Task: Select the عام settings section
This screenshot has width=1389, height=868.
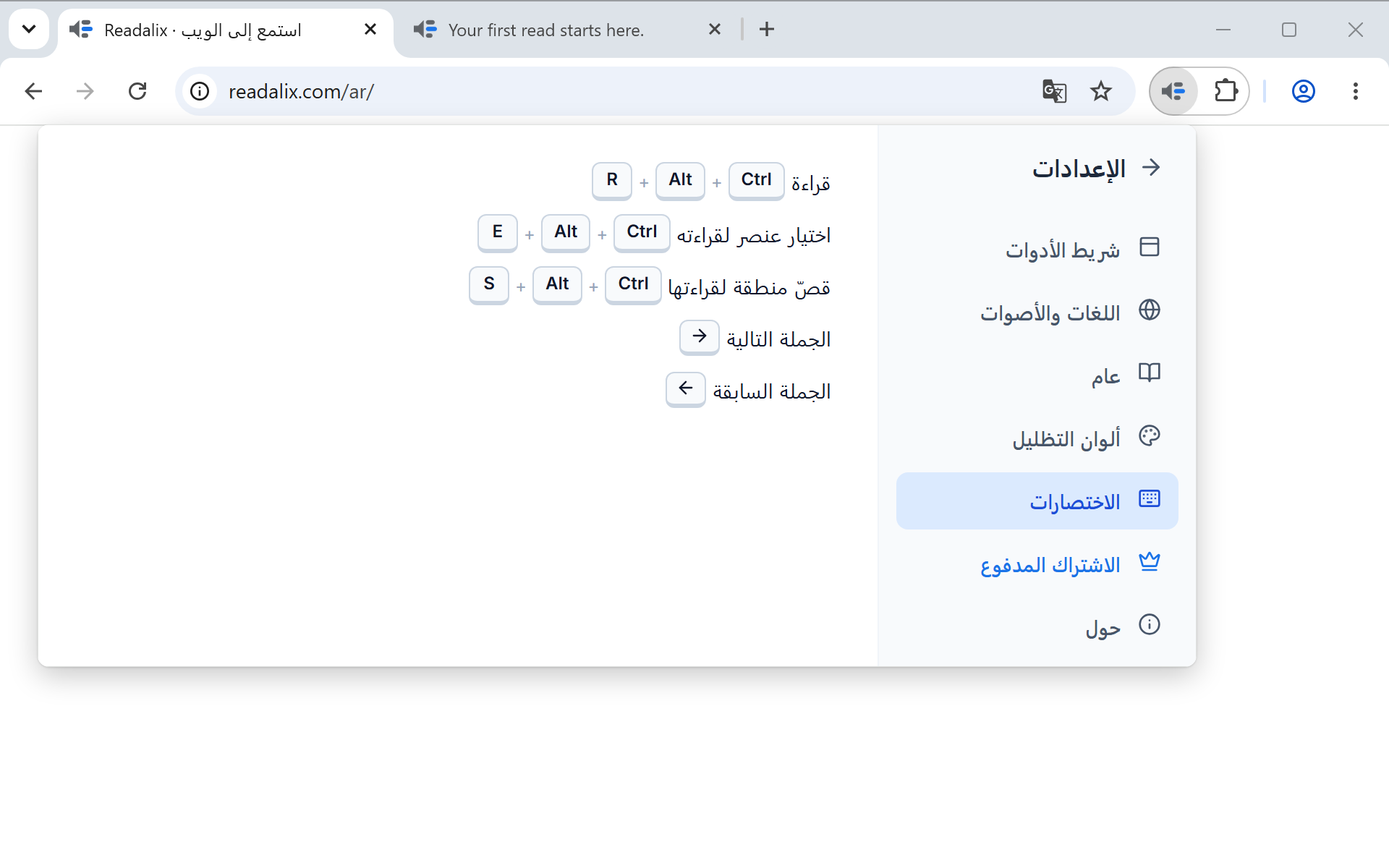Action: [1037, 375]
